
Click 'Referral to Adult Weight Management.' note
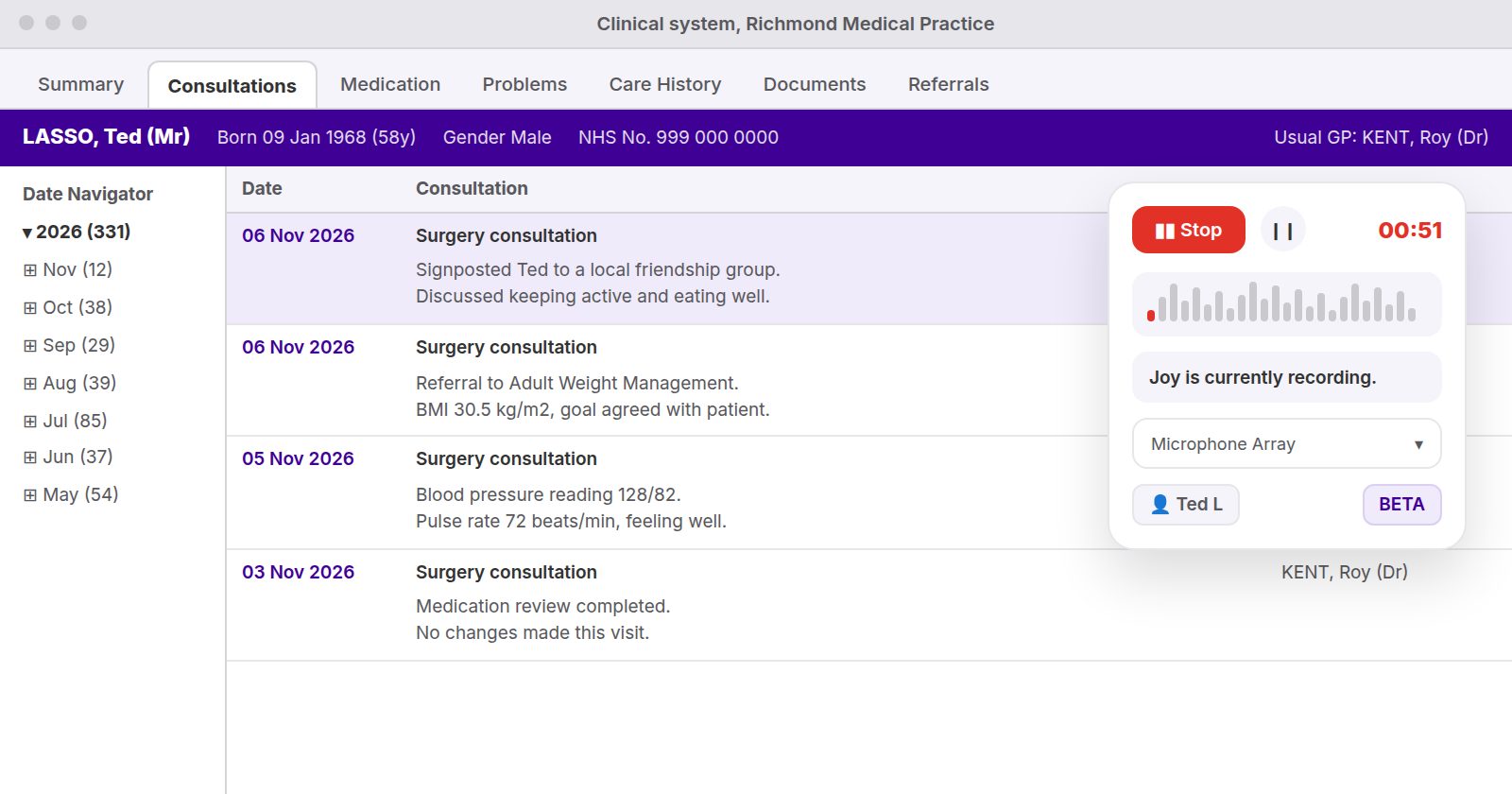pyautogui.click(x=577, y=383)
